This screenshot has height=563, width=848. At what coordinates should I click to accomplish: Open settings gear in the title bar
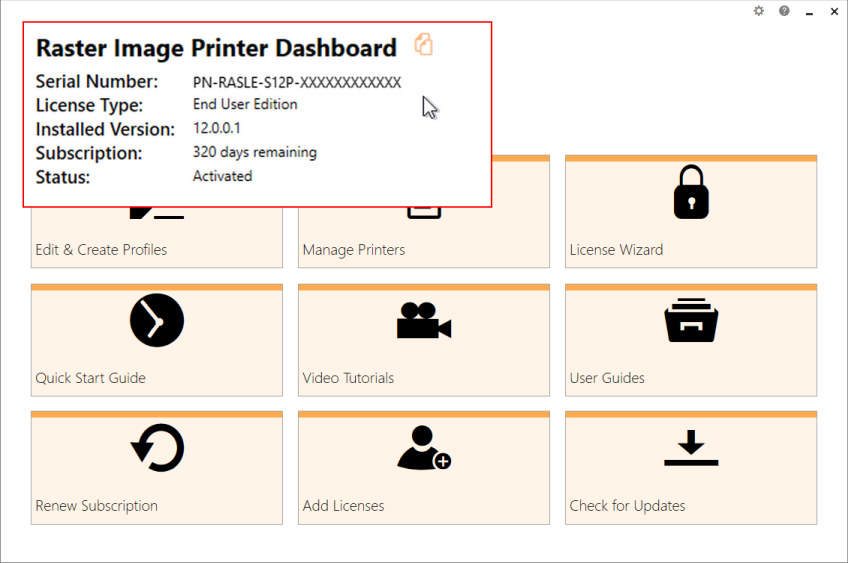click(759, 11)
